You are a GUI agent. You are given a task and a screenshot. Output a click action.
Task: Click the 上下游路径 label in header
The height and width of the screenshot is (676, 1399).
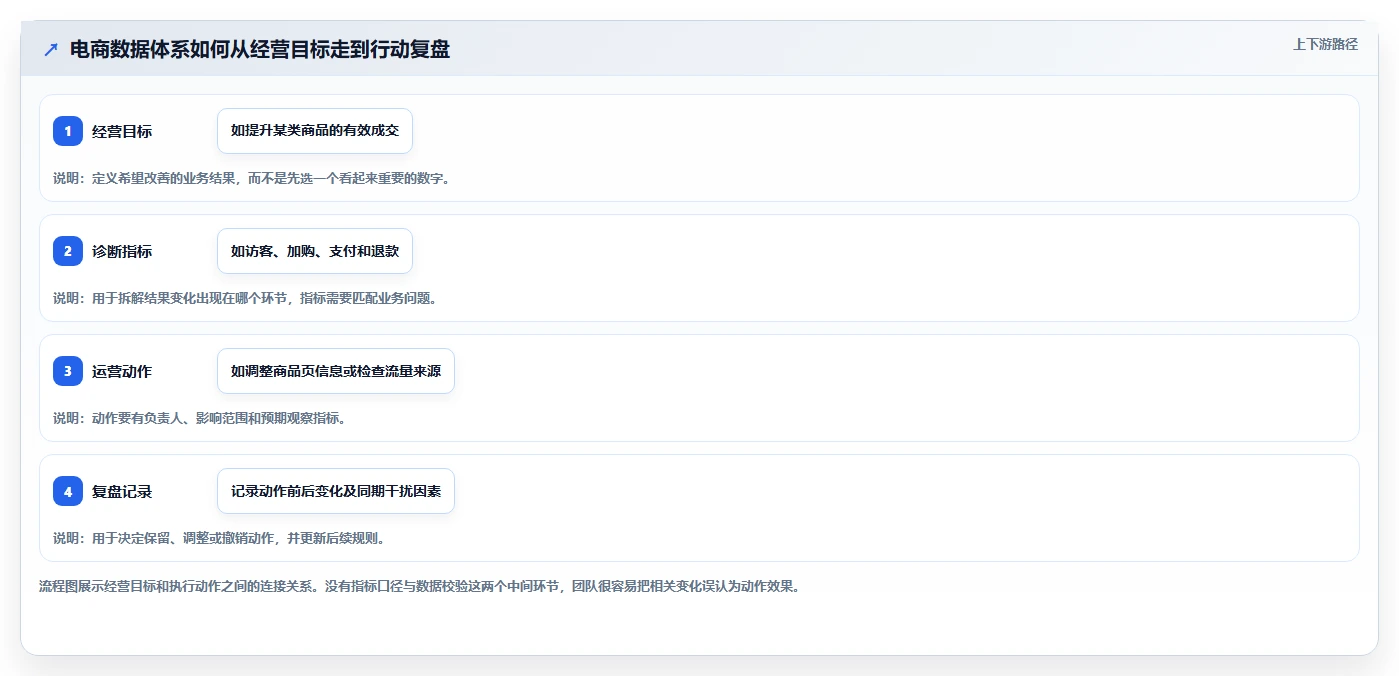tap(1325, 44)
